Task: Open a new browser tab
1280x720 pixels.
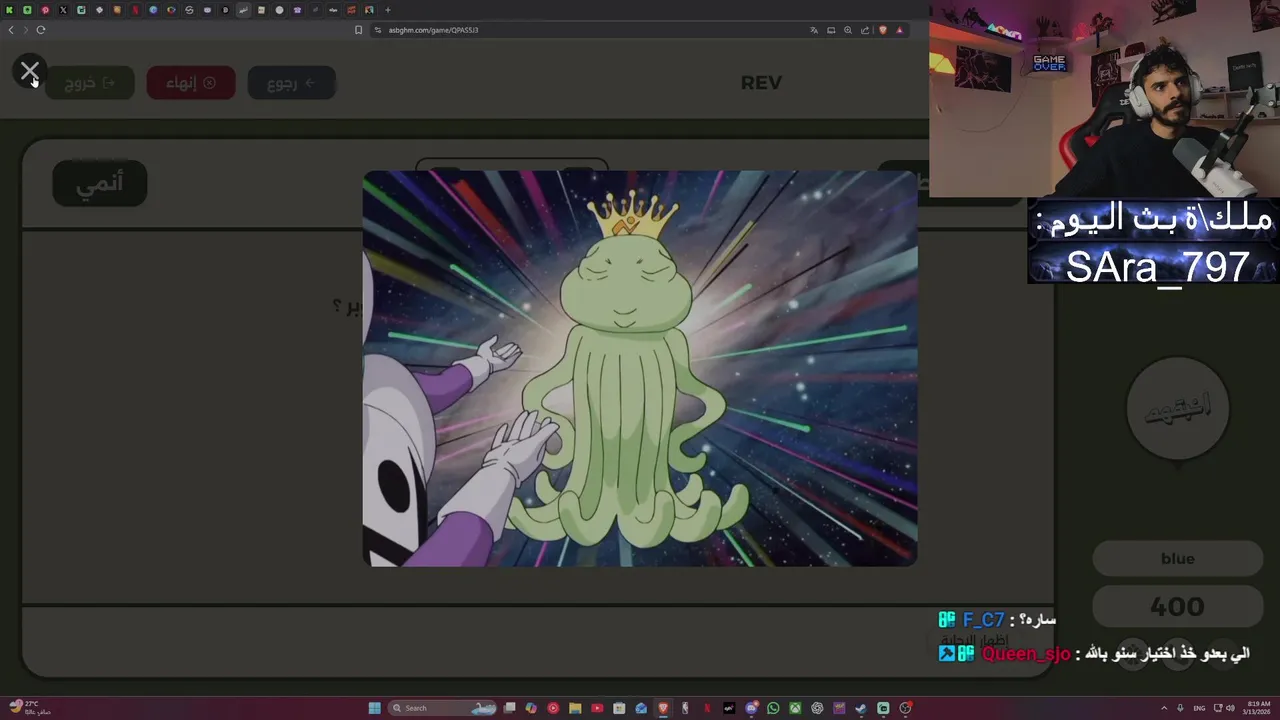Action: (387, 10)
